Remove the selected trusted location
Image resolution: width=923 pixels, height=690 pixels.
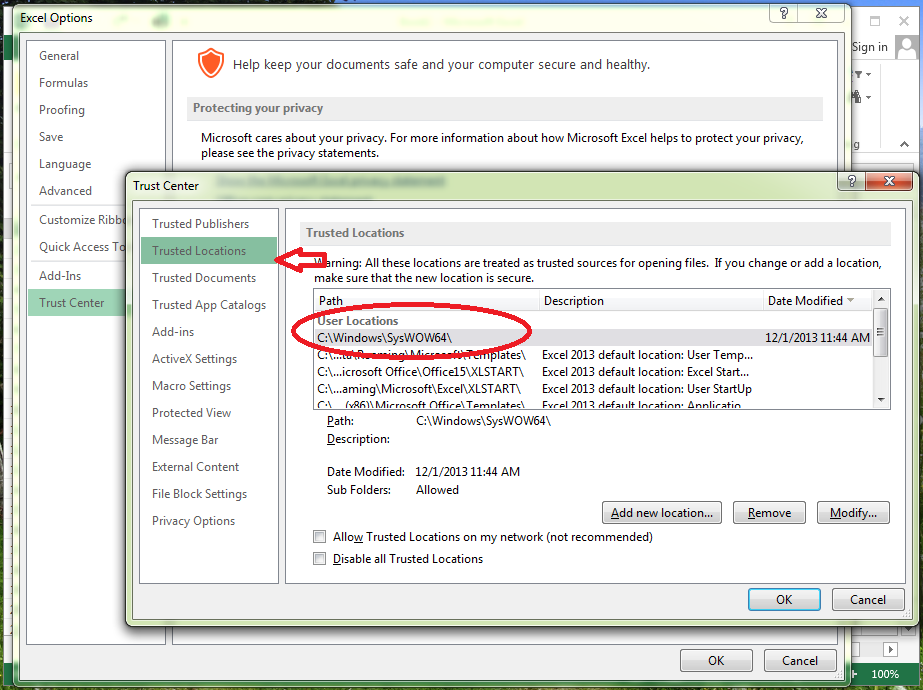click(769, 513)
